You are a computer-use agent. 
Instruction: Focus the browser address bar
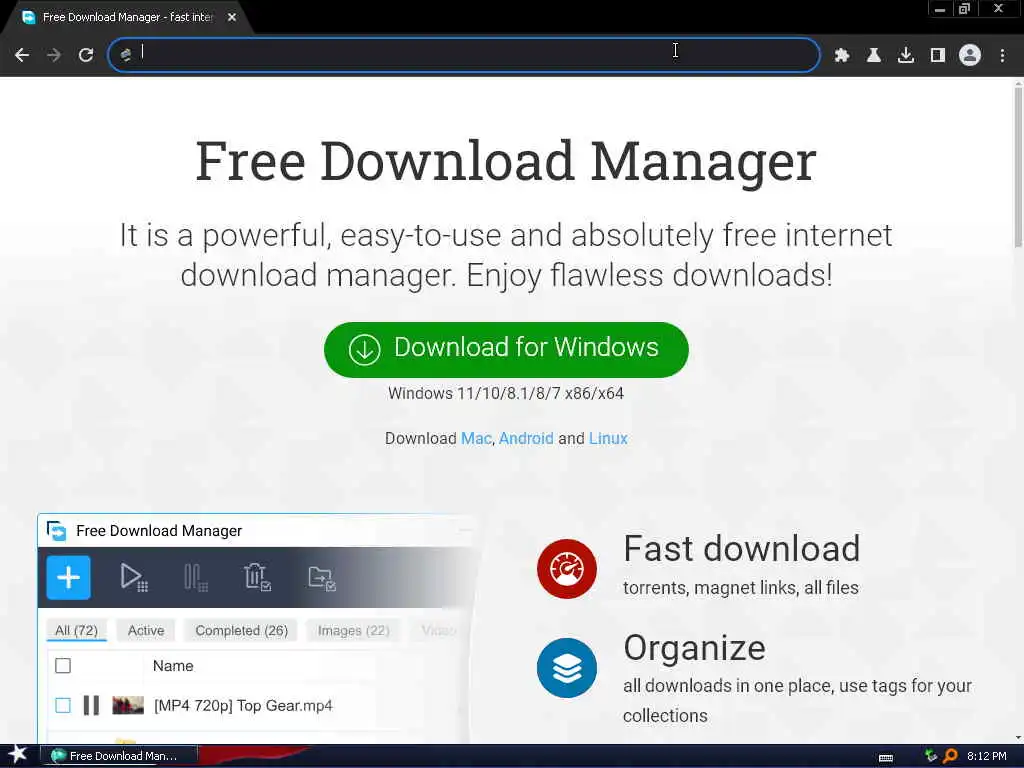(464, 55)
